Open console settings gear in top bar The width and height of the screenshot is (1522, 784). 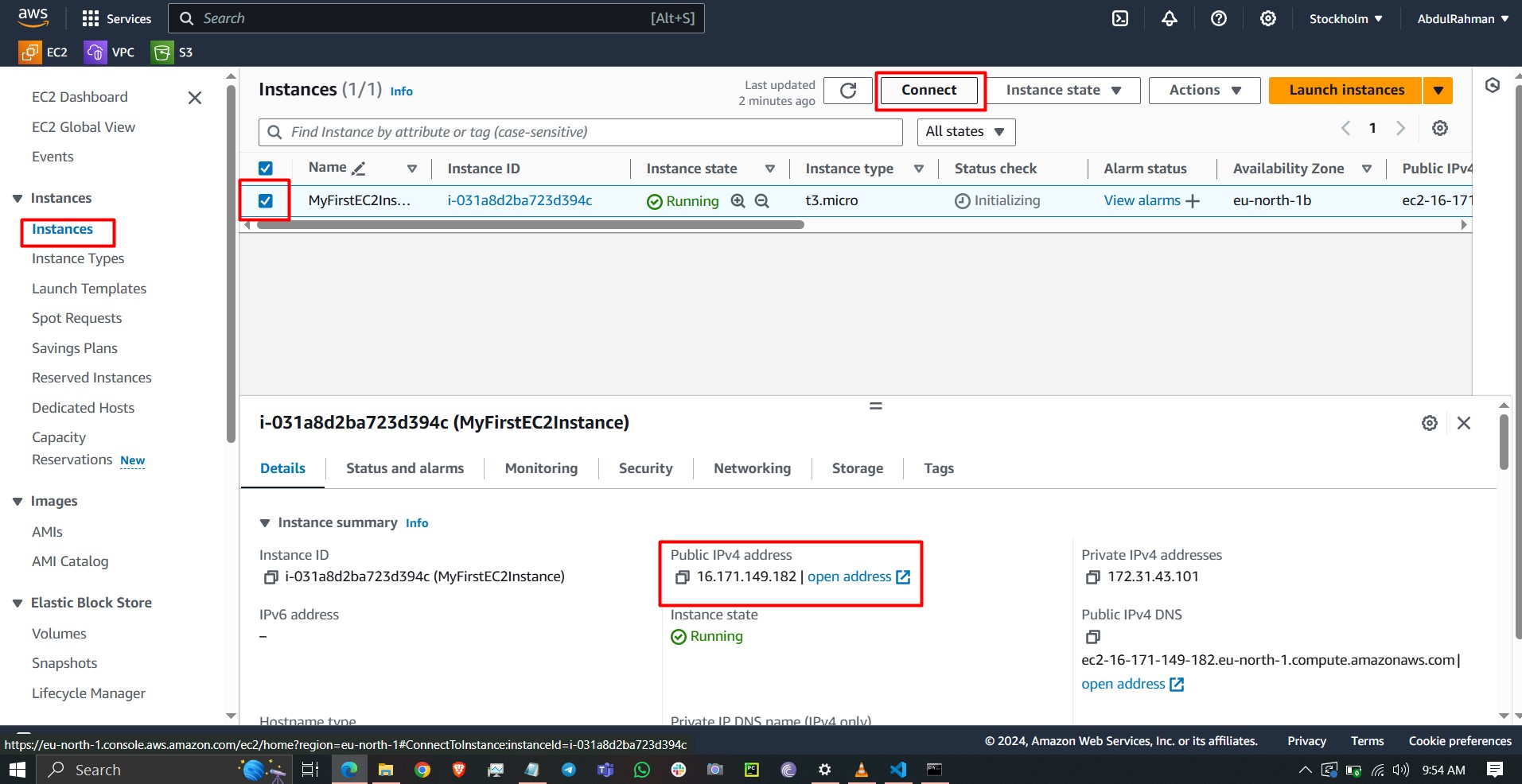tap(1268, 18)
